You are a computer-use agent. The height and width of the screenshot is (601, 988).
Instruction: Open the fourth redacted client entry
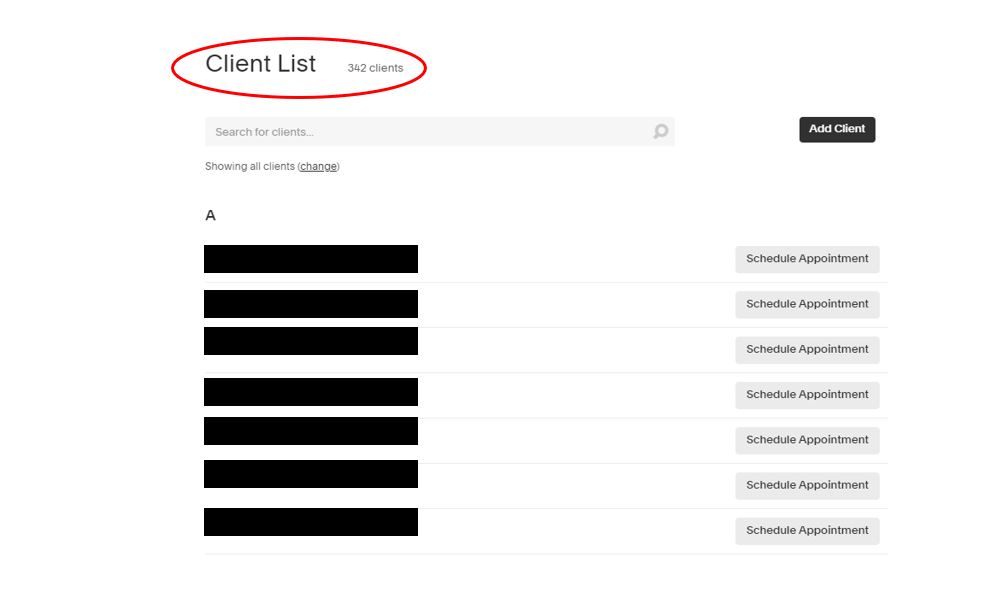click(311, 392)
